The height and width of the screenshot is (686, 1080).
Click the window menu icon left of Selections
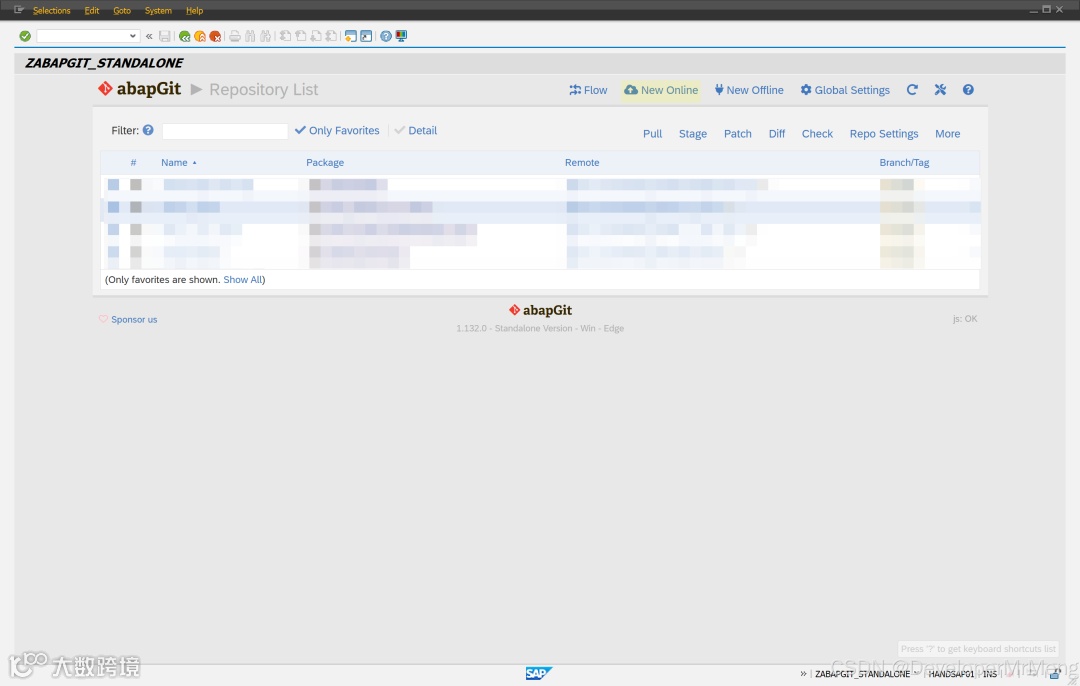click(19, 10)
